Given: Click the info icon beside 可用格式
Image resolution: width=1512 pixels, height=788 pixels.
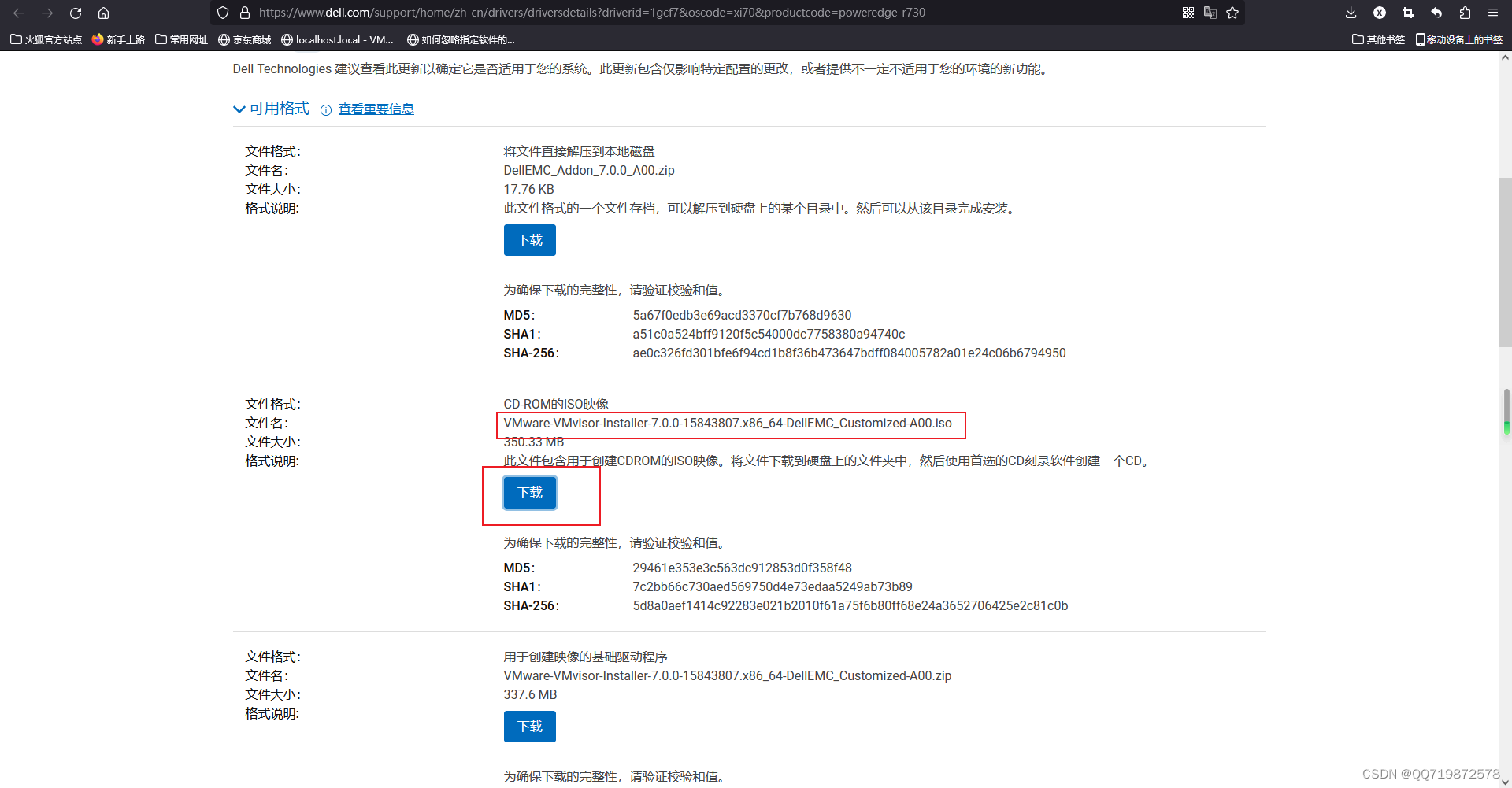Looking at the screenshot, I should click(326, 110).
